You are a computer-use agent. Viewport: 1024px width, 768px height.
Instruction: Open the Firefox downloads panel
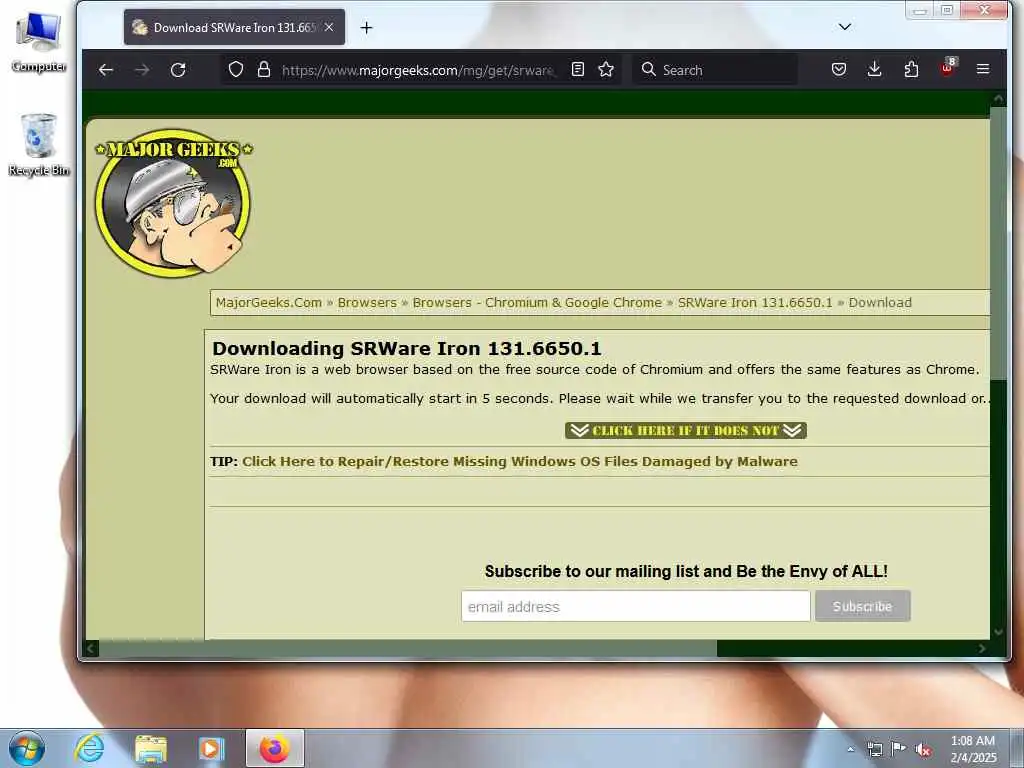[x=875, y=69]
